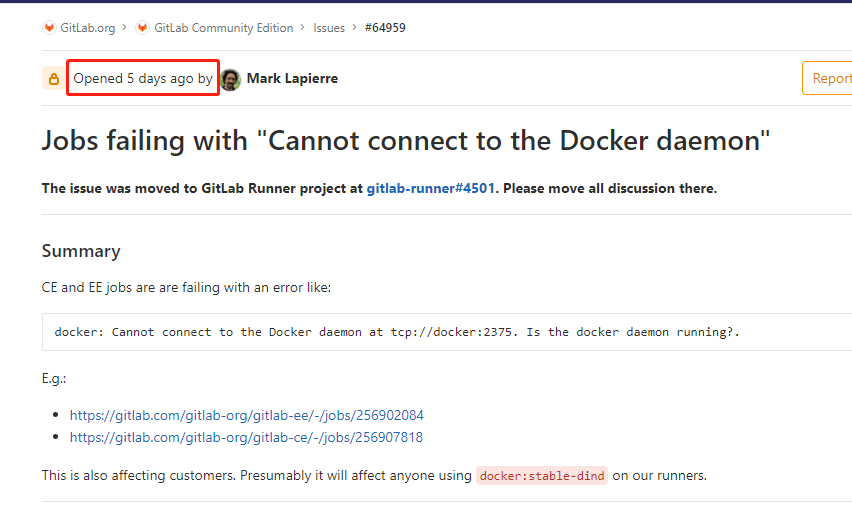Open Mark Lapierre's avatar picture
The height and width of the screenshot is (523, 852).
(x=231, y=79)
